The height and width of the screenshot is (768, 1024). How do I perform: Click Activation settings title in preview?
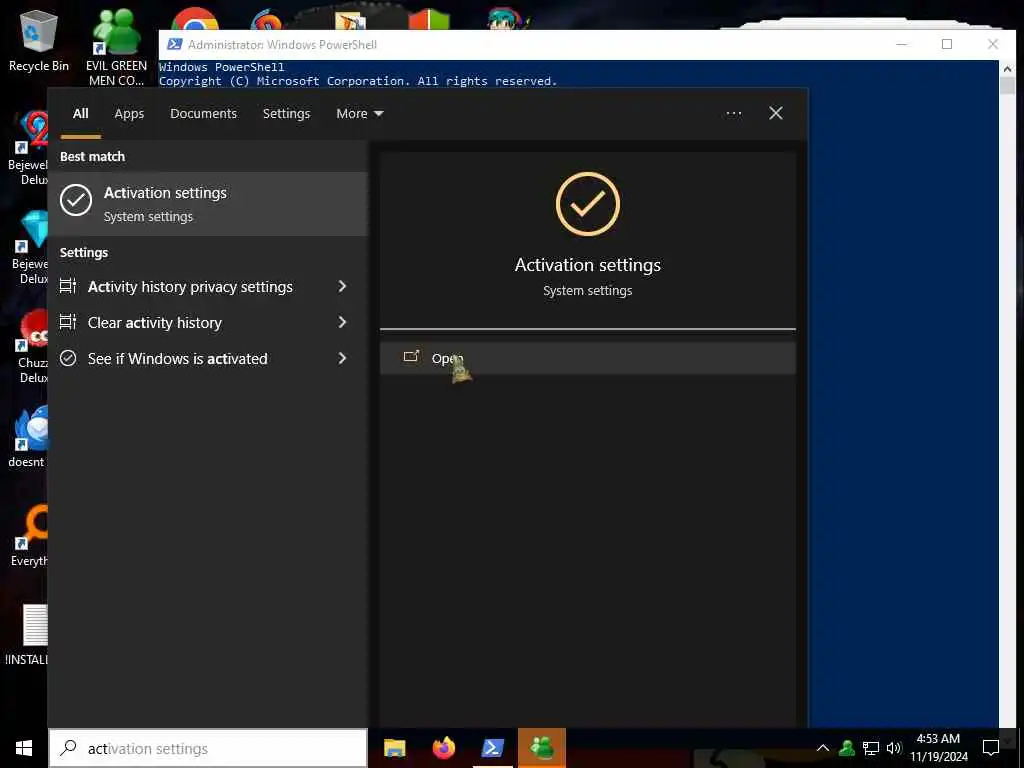tap(587, 264)
